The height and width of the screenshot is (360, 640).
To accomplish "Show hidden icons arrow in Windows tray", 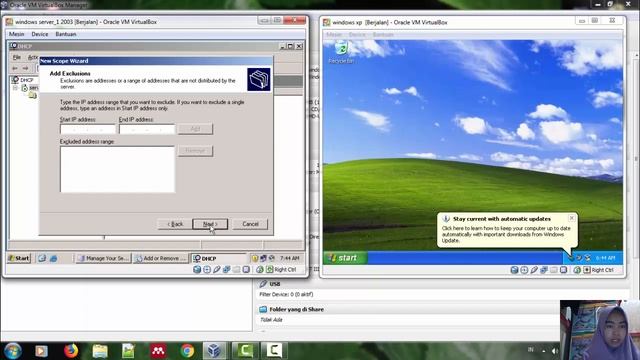I will tap(544, 351).
